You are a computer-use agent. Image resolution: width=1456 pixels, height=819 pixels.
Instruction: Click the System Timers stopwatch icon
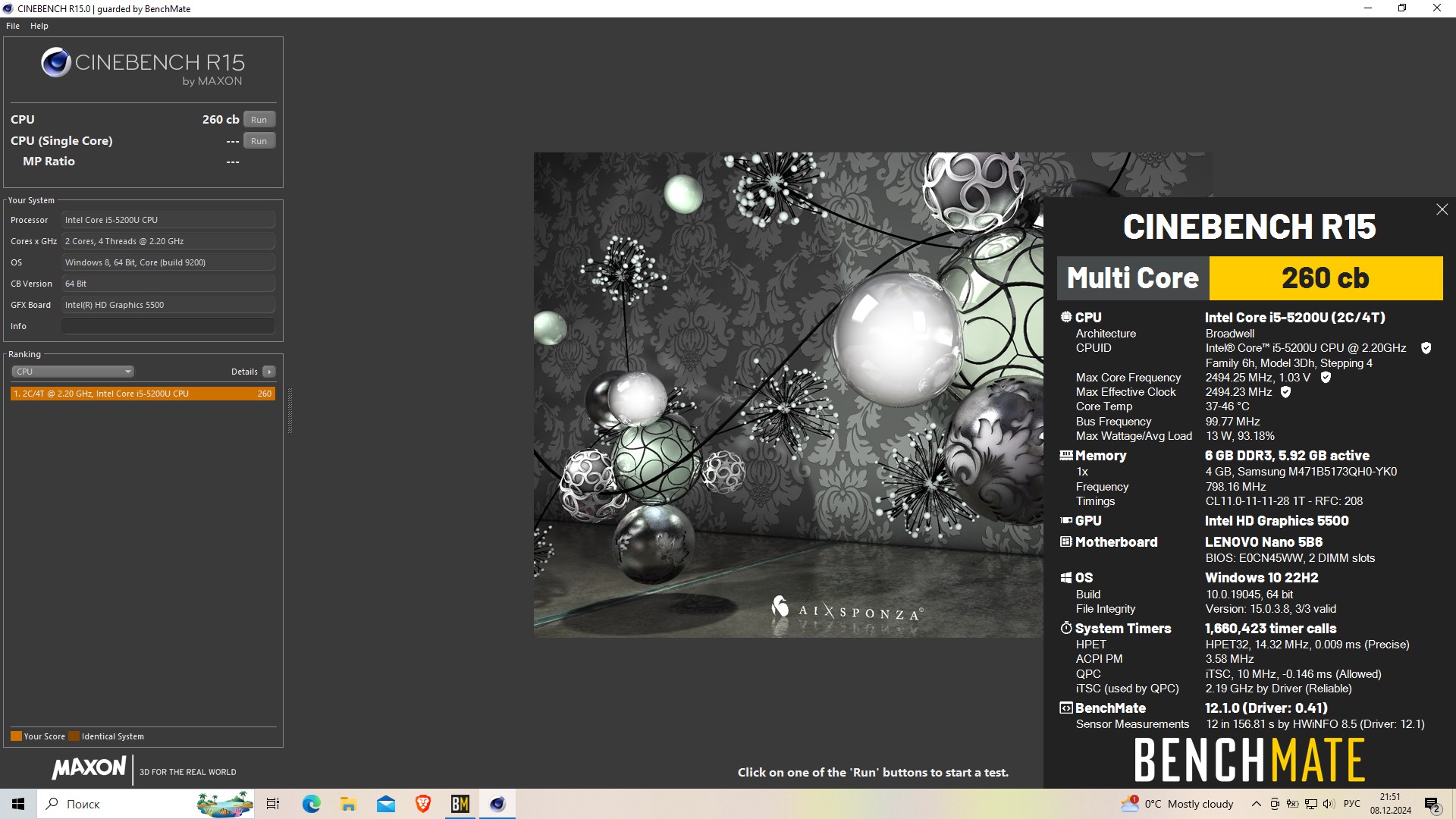point(1066,629)
